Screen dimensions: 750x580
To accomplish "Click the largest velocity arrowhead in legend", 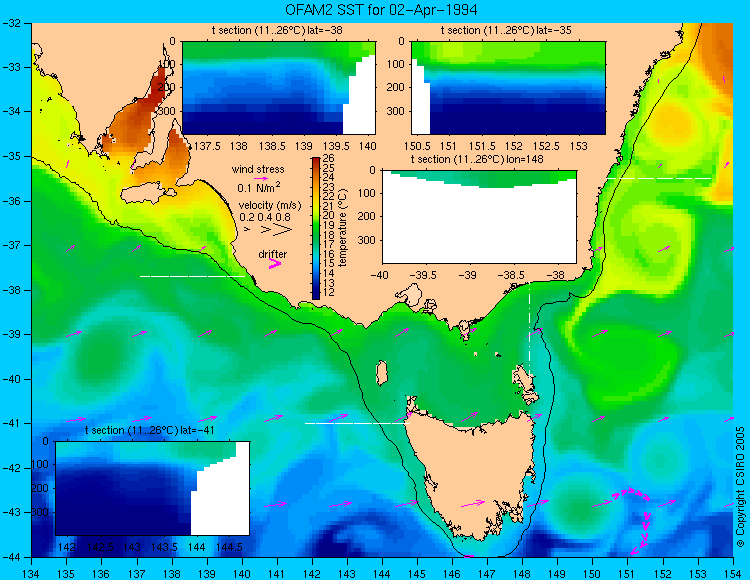I will pyautogui.click(x=283, y=230).
